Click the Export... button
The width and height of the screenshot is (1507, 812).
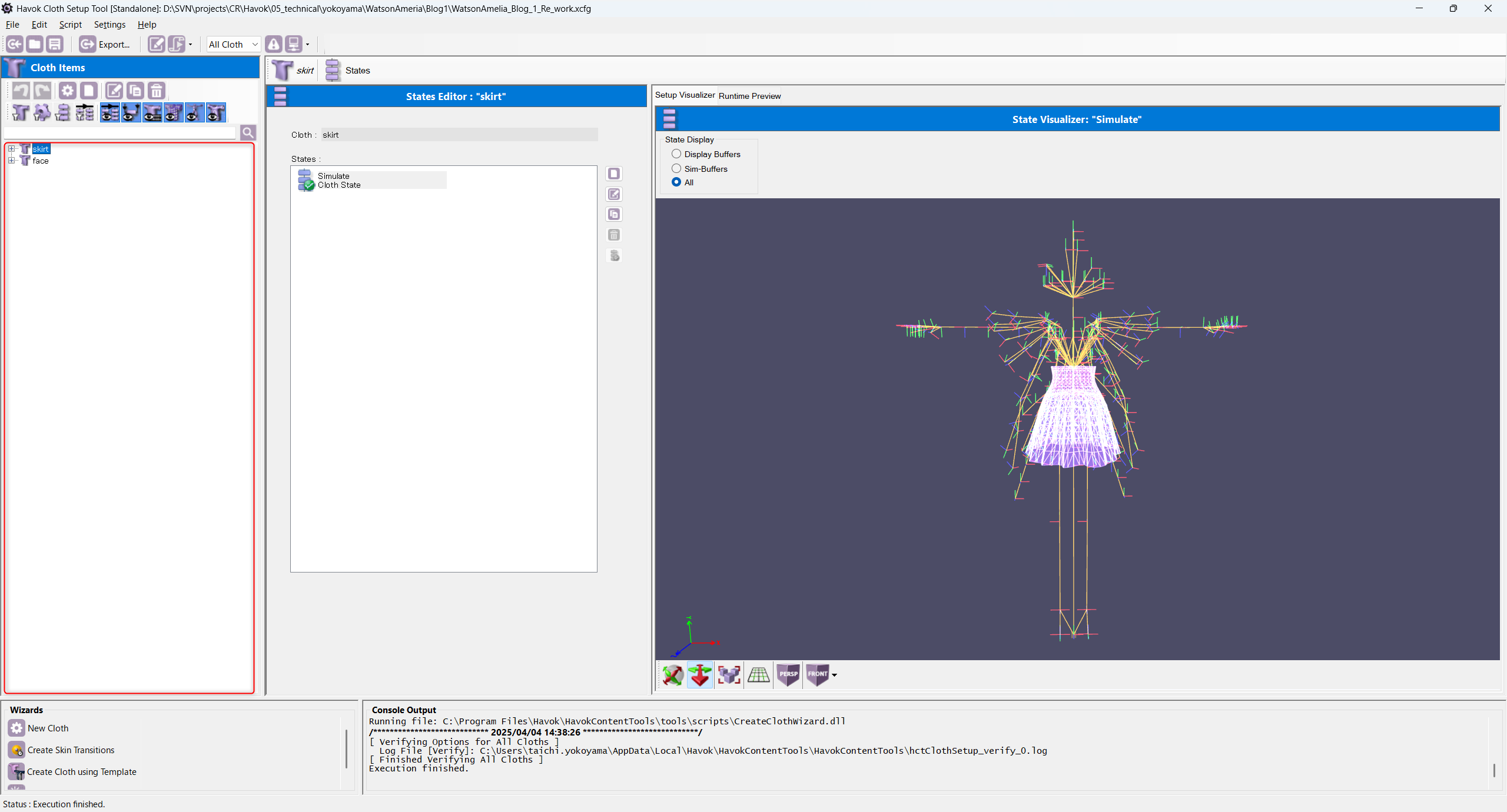point(105,44)
